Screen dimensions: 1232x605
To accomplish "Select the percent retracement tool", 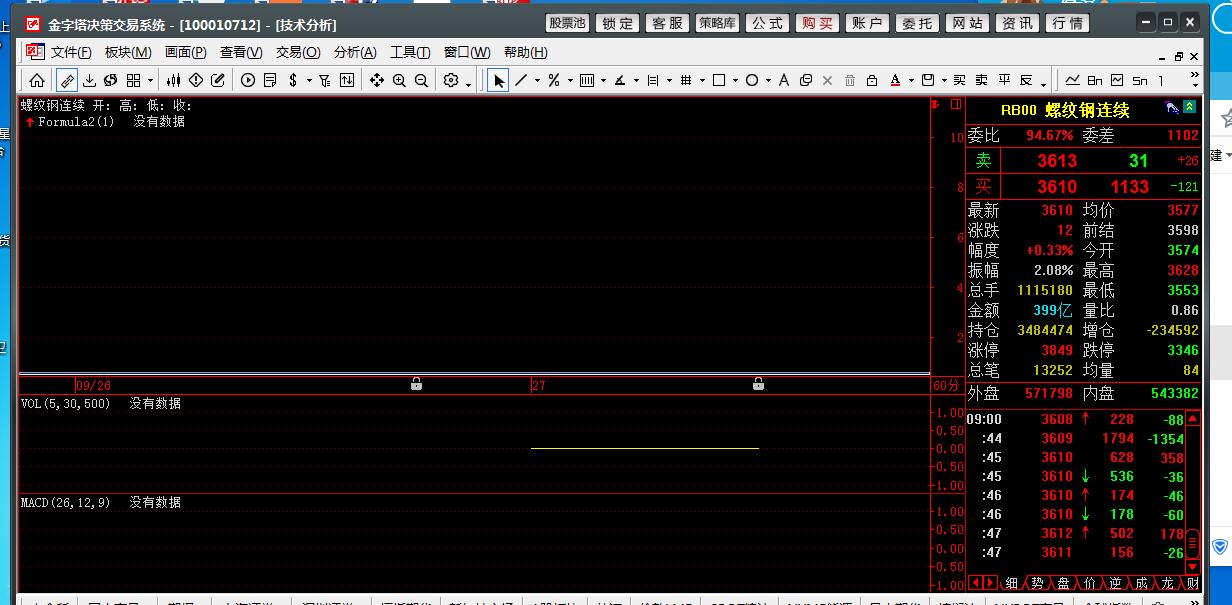I will click(553, 81).
